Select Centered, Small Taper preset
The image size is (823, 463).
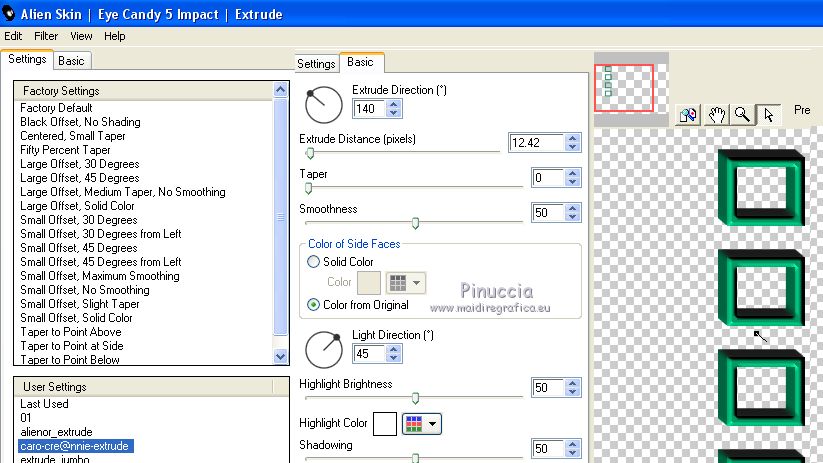(x=72, y=136)
